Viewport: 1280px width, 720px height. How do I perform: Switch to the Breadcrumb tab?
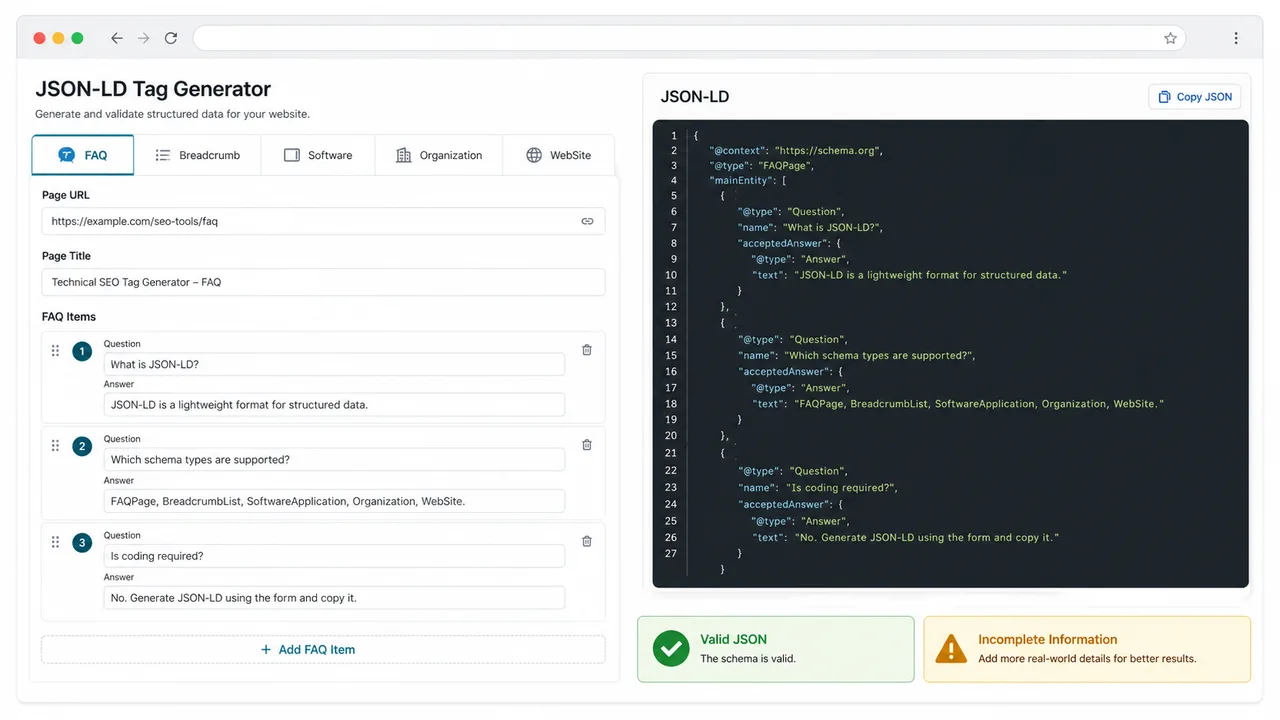198,155
